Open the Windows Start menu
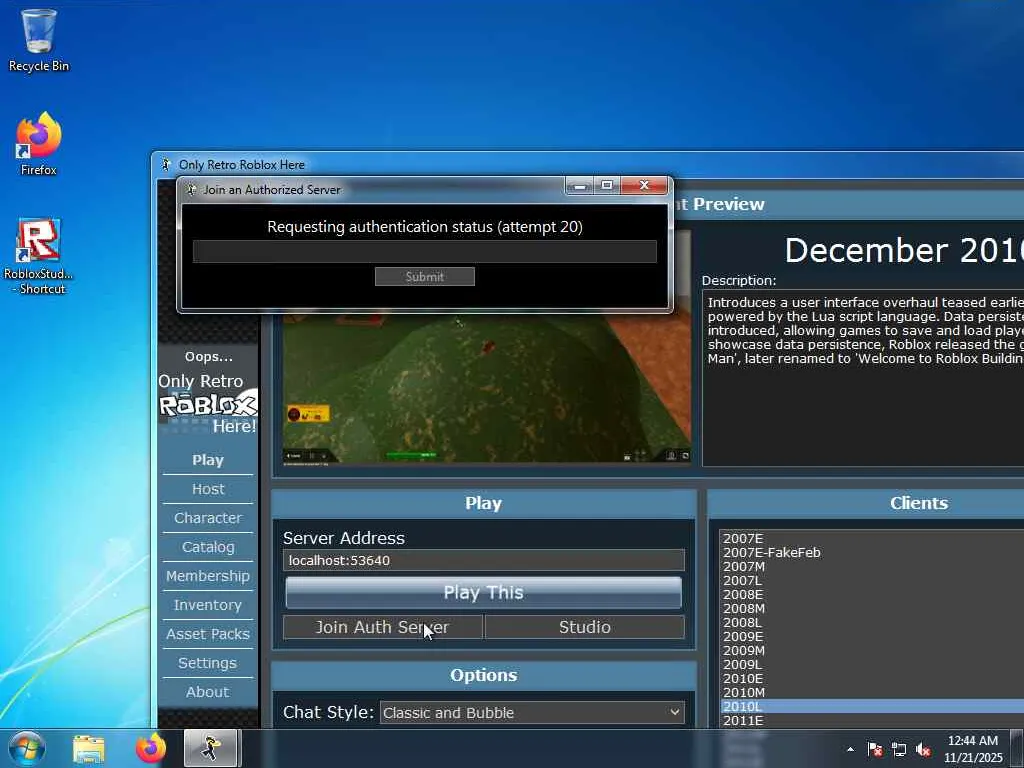The height and width of the screenshot is (768, 1024). pos(27,748)
